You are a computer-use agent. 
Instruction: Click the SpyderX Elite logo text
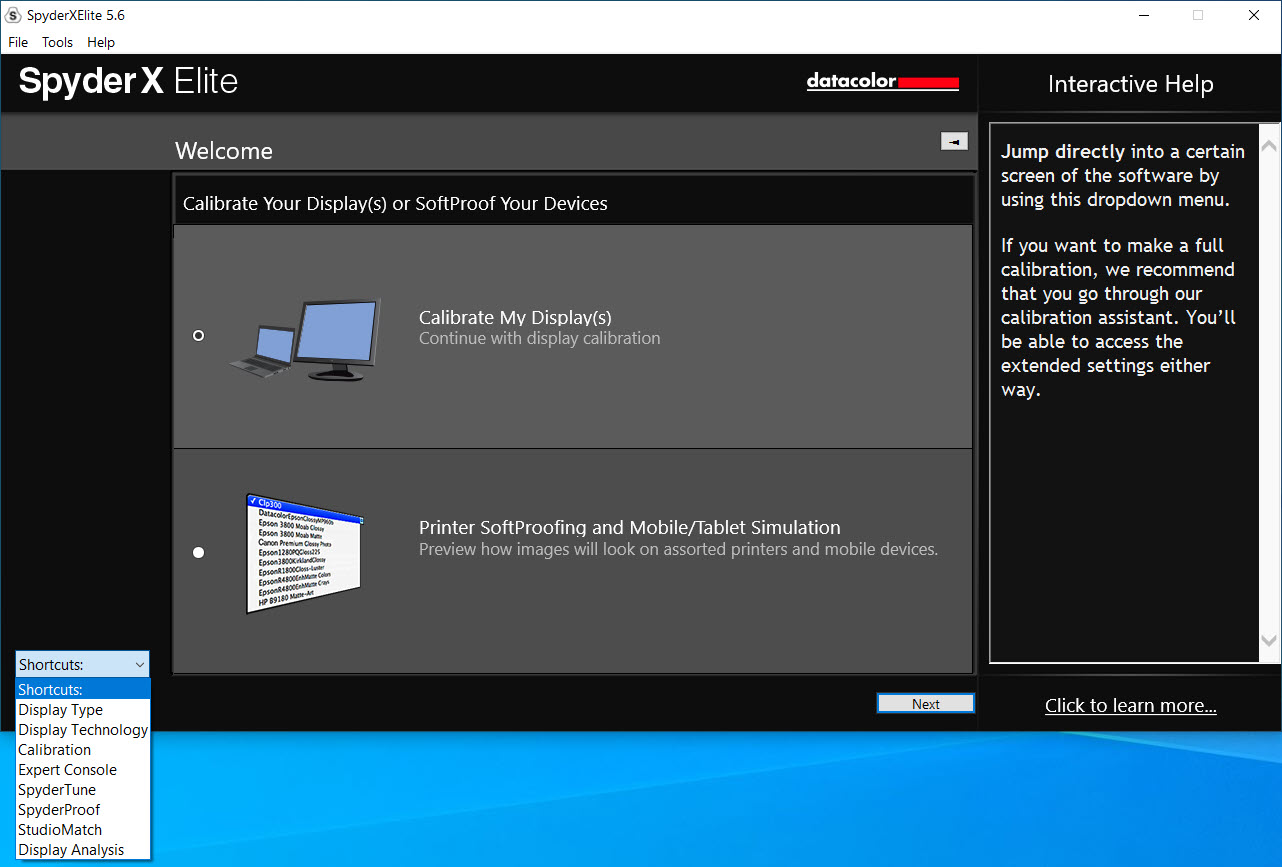tap(128, 81)
